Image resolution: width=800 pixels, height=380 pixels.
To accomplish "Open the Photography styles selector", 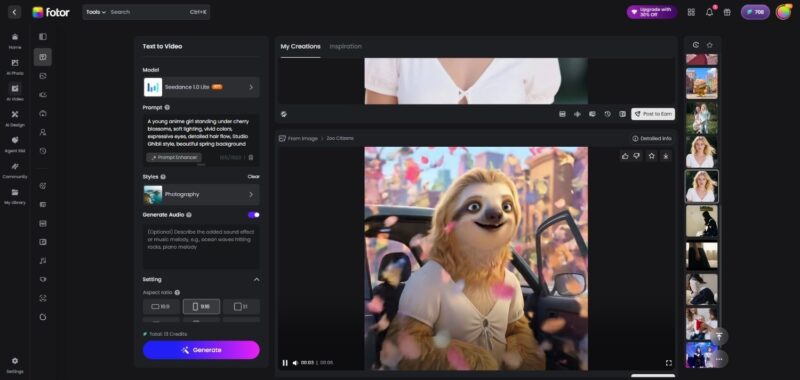I will (201, 194).
